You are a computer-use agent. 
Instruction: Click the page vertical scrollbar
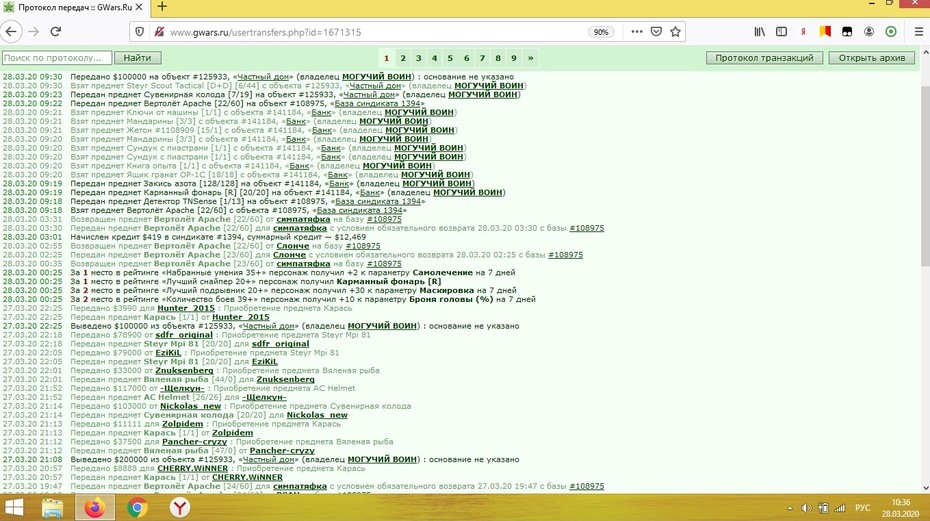(925, 176)
